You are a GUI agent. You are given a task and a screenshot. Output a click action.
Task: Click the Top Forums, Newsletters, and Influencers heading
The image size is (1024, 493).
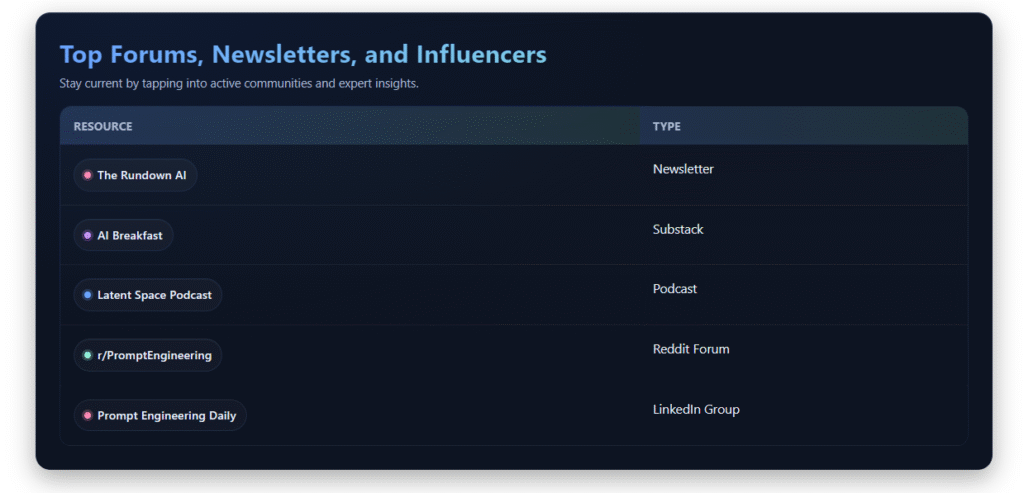coord(303,55)
